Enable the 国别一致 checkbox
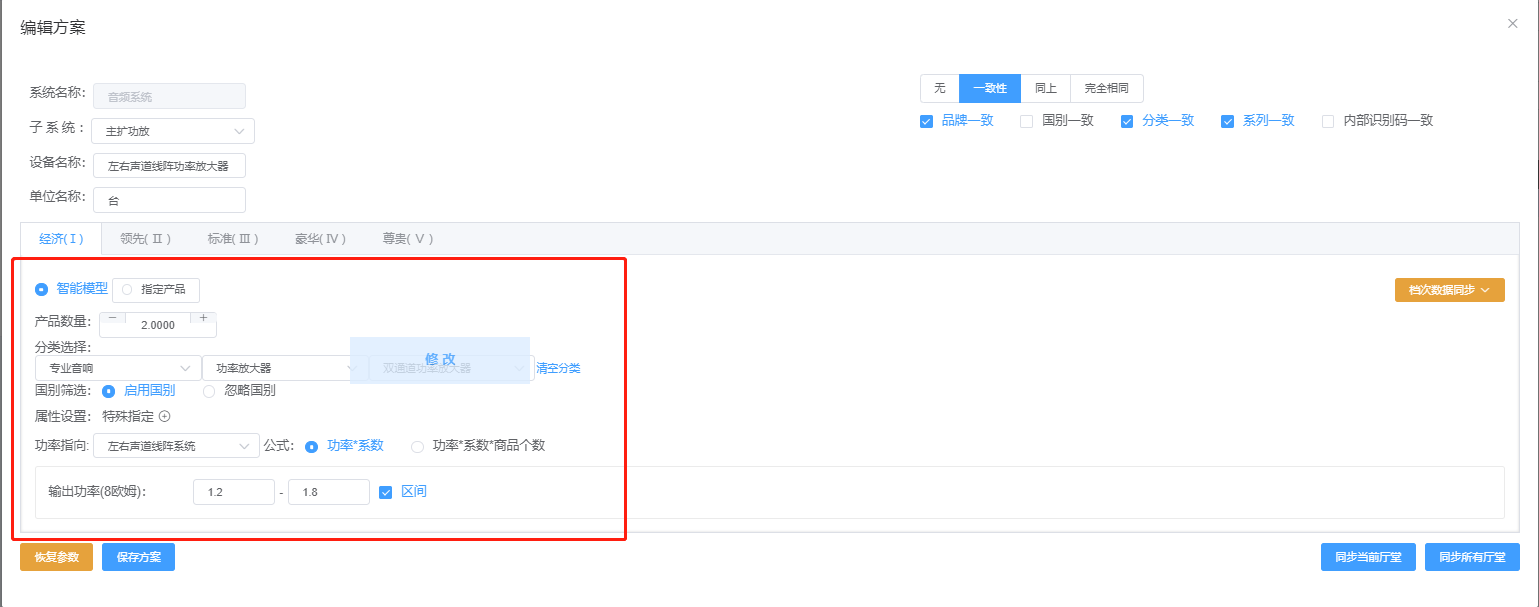Image resolution: width=1539 pixels, height=607 pixels. click(x=1026, y=121)
